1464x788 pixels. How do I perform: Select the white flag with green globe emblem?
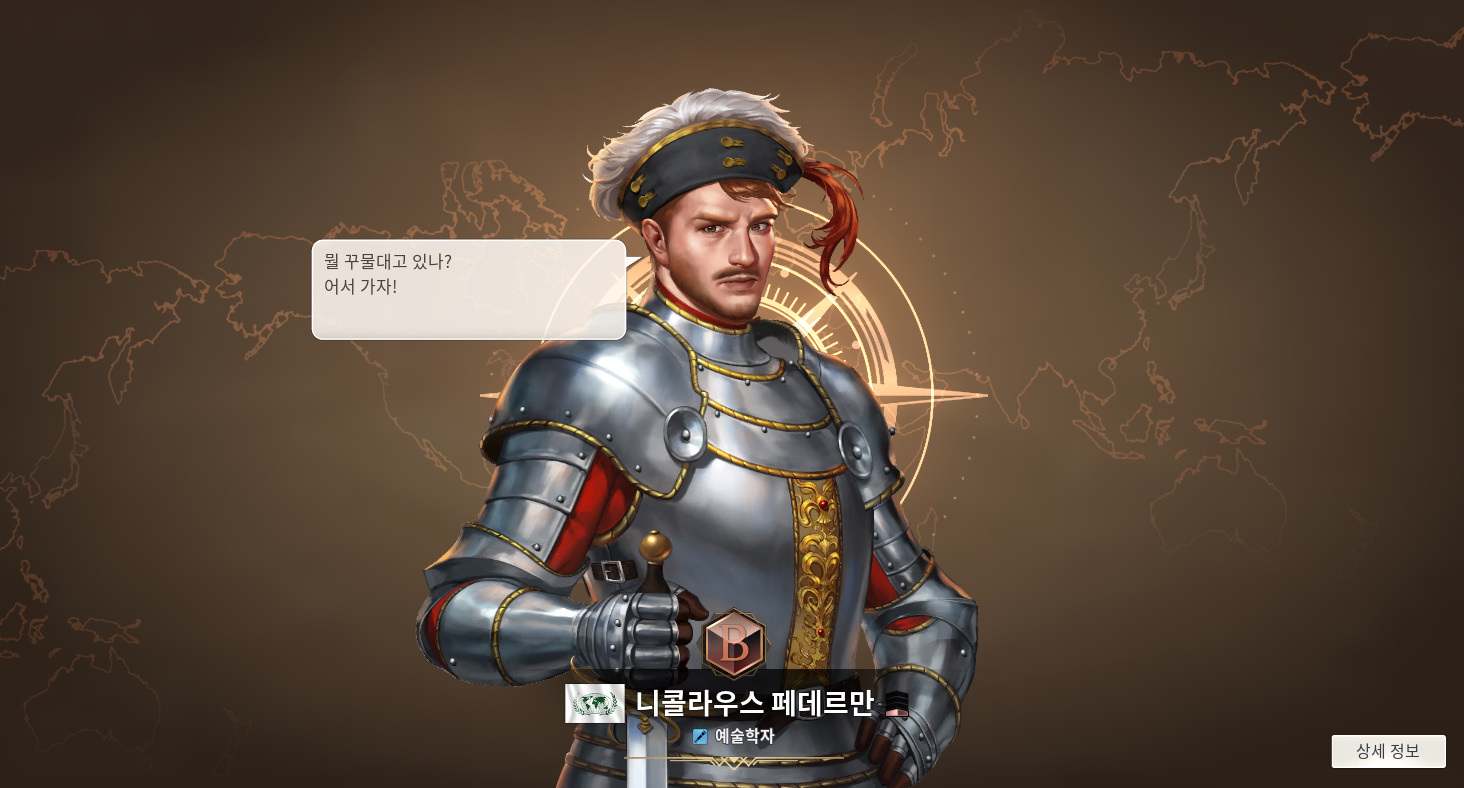click(595, 704)
